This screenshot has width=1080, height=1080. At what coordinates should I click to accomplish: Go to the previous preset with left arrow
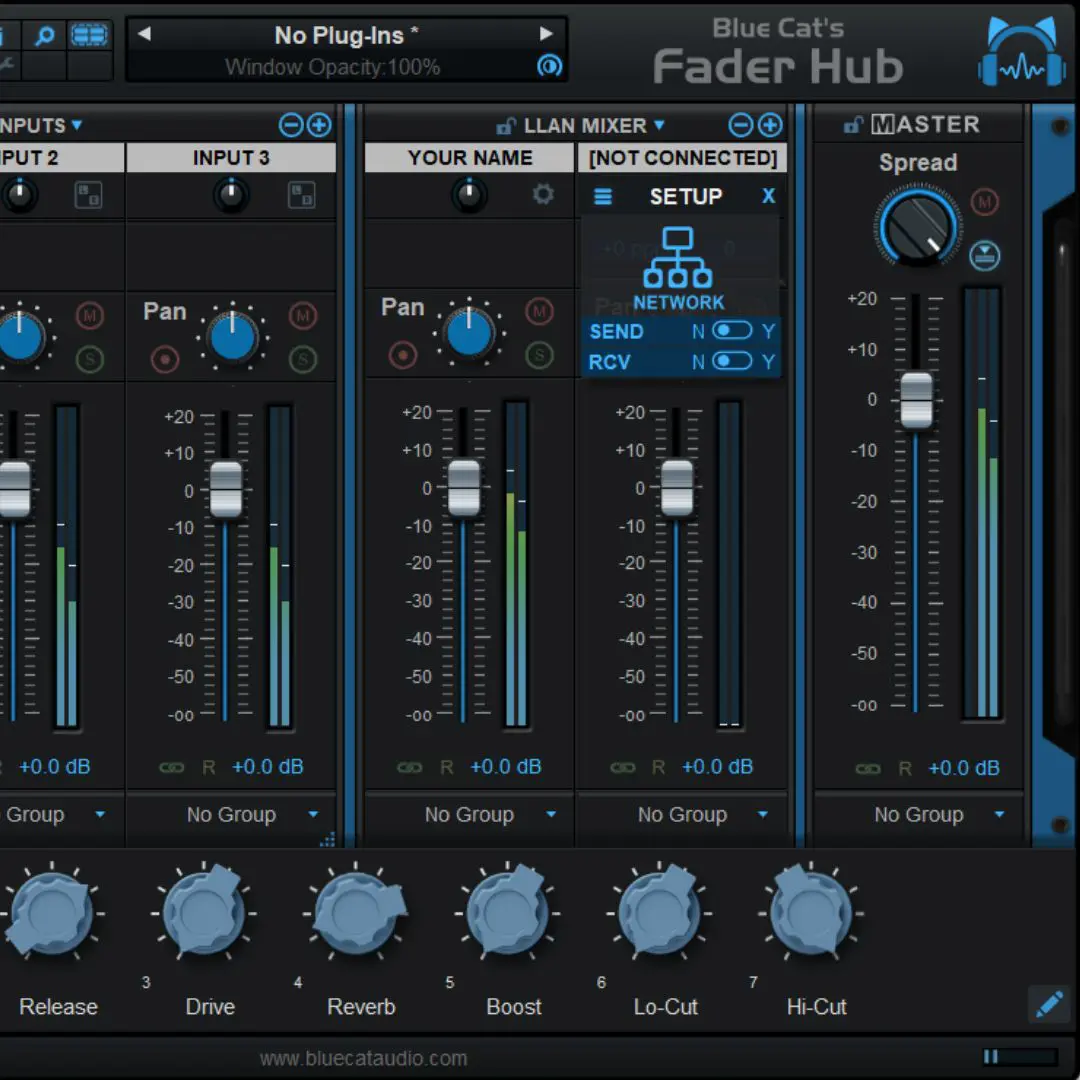(x=144, y=33)
